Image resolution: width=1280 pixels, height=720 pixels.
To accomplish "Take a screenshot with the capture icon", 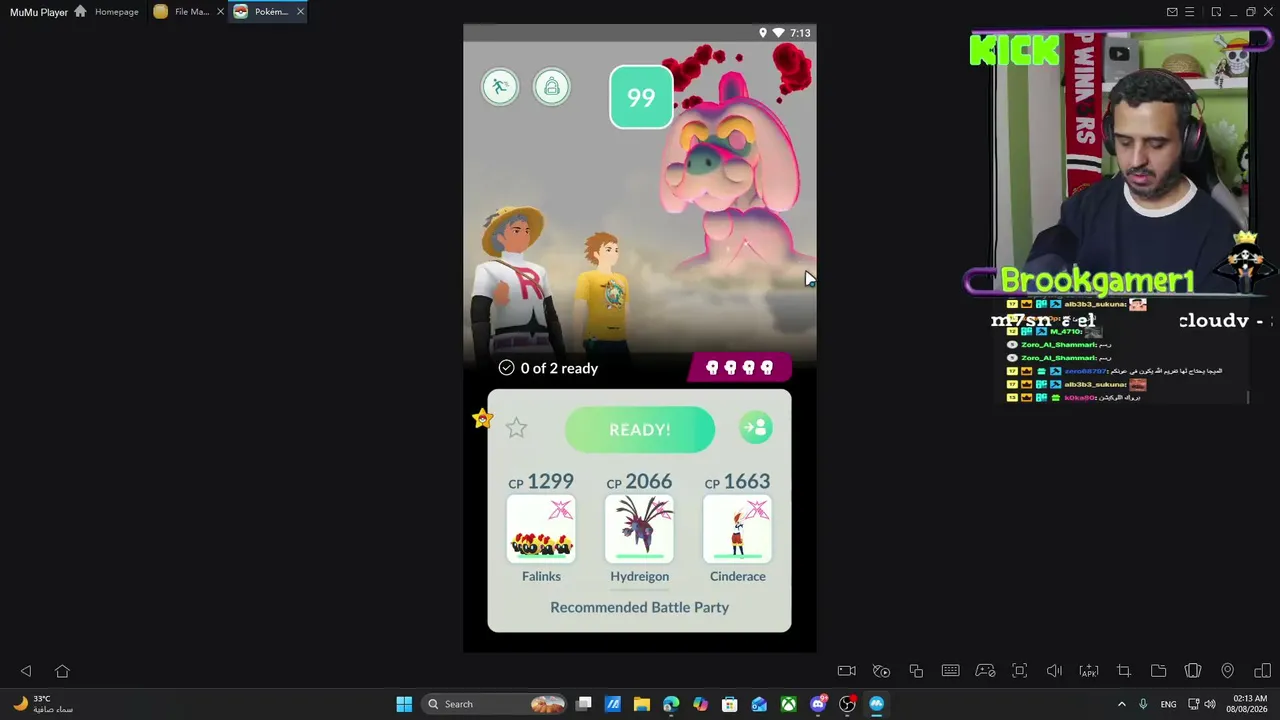I will click(1020, 671).
